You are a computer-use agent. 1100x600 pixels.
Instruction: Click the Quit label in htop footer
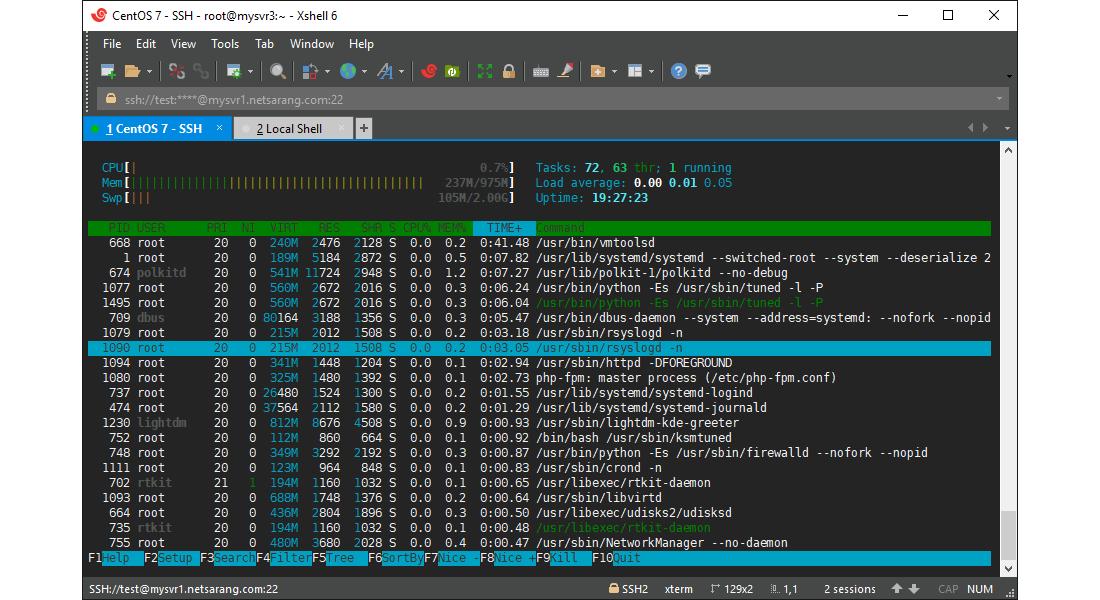click(x=627, y=558)
